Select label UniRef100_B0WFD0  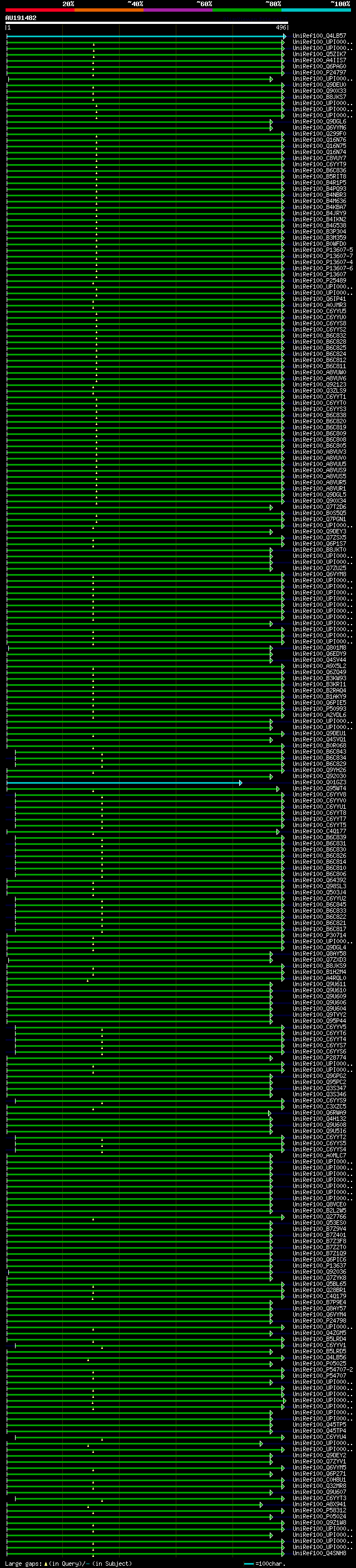[319, 244]
